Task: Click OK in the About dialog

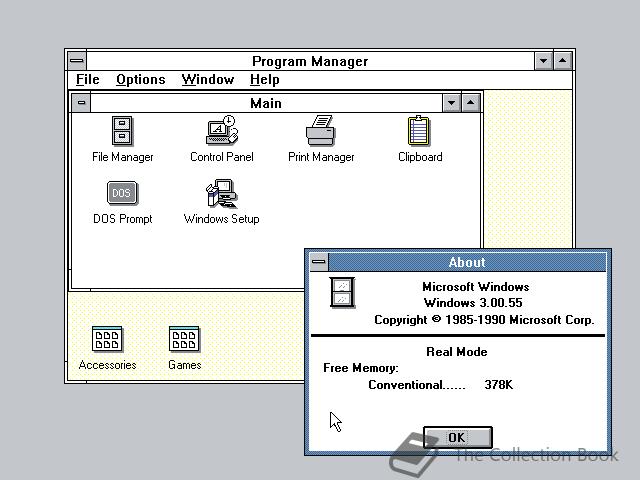Action: 458,438
